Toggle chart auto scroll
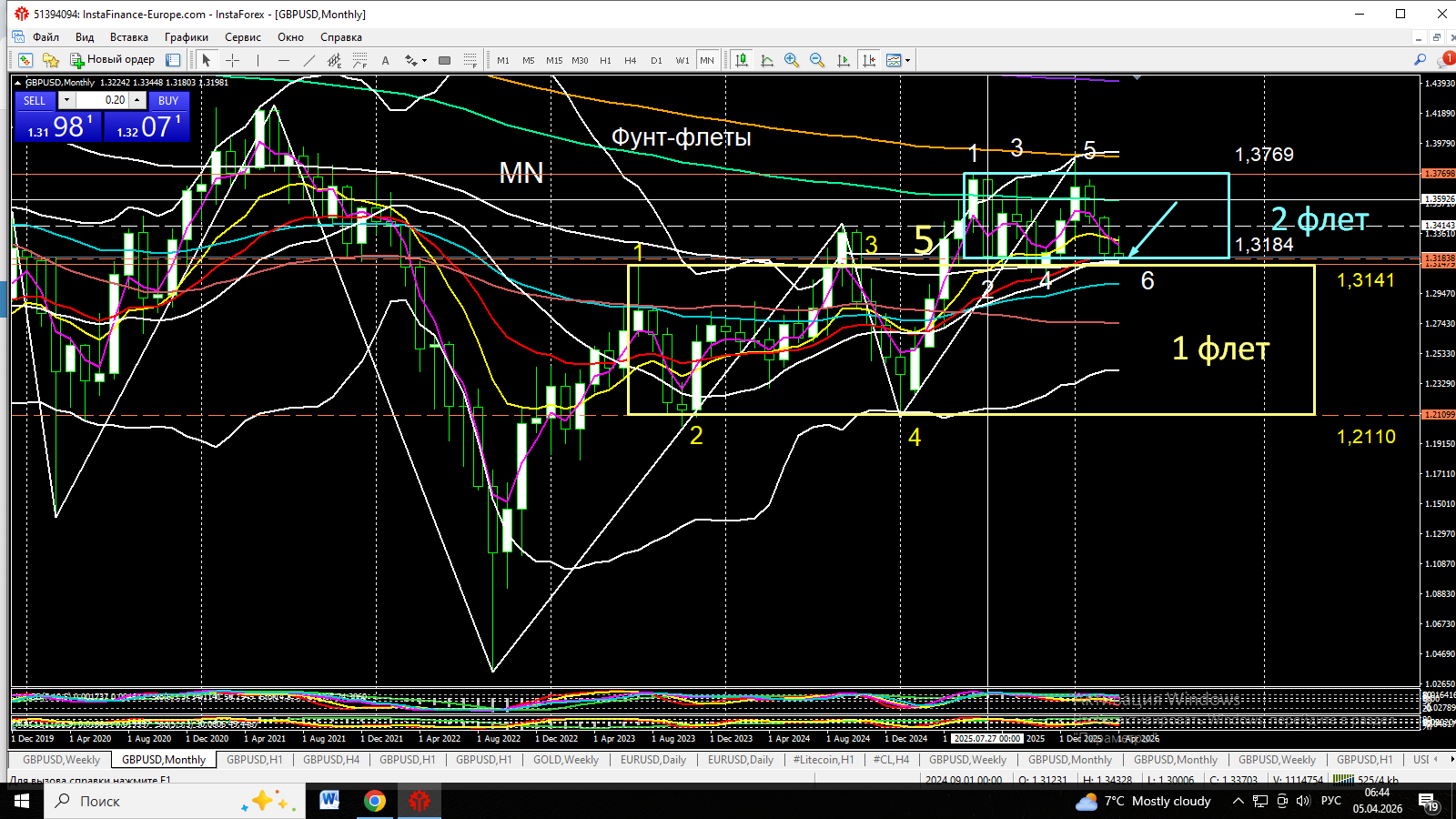Screen dimensions: 1456x819 coord(843,60)
